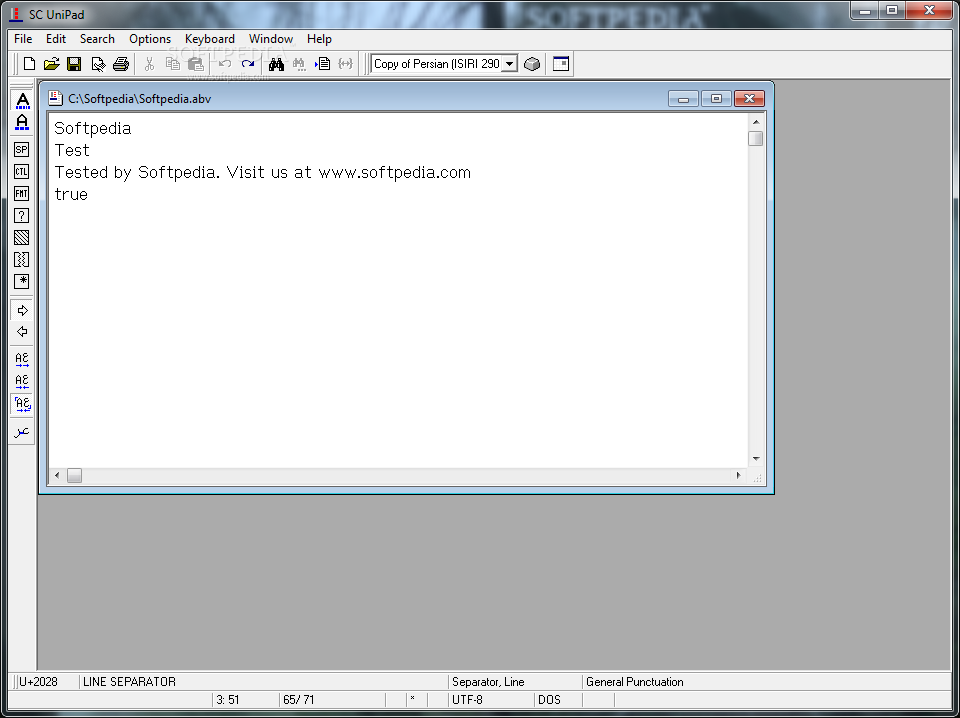Screen dimensions: 960x718
Task: Click the bracket matching icon
Action: [x=346, y=64]
